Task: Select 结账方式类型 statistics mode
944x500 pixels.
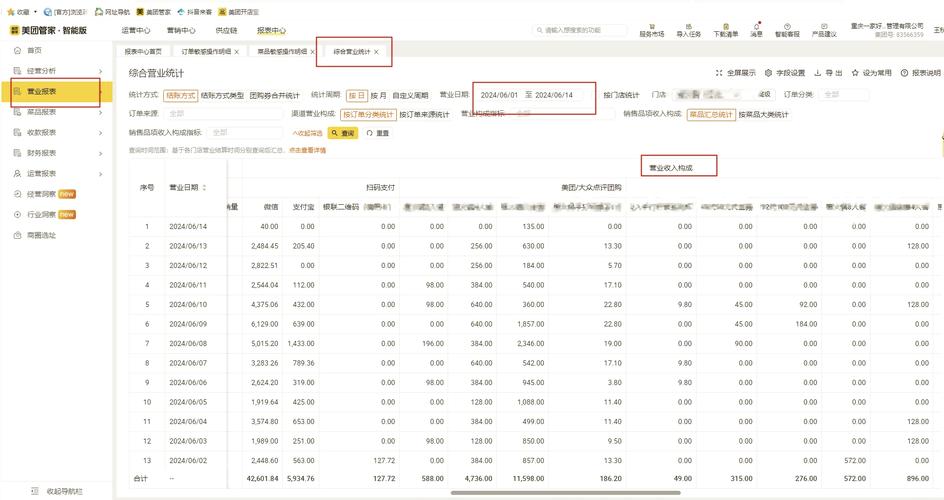Action: click(x=222, y=95)
